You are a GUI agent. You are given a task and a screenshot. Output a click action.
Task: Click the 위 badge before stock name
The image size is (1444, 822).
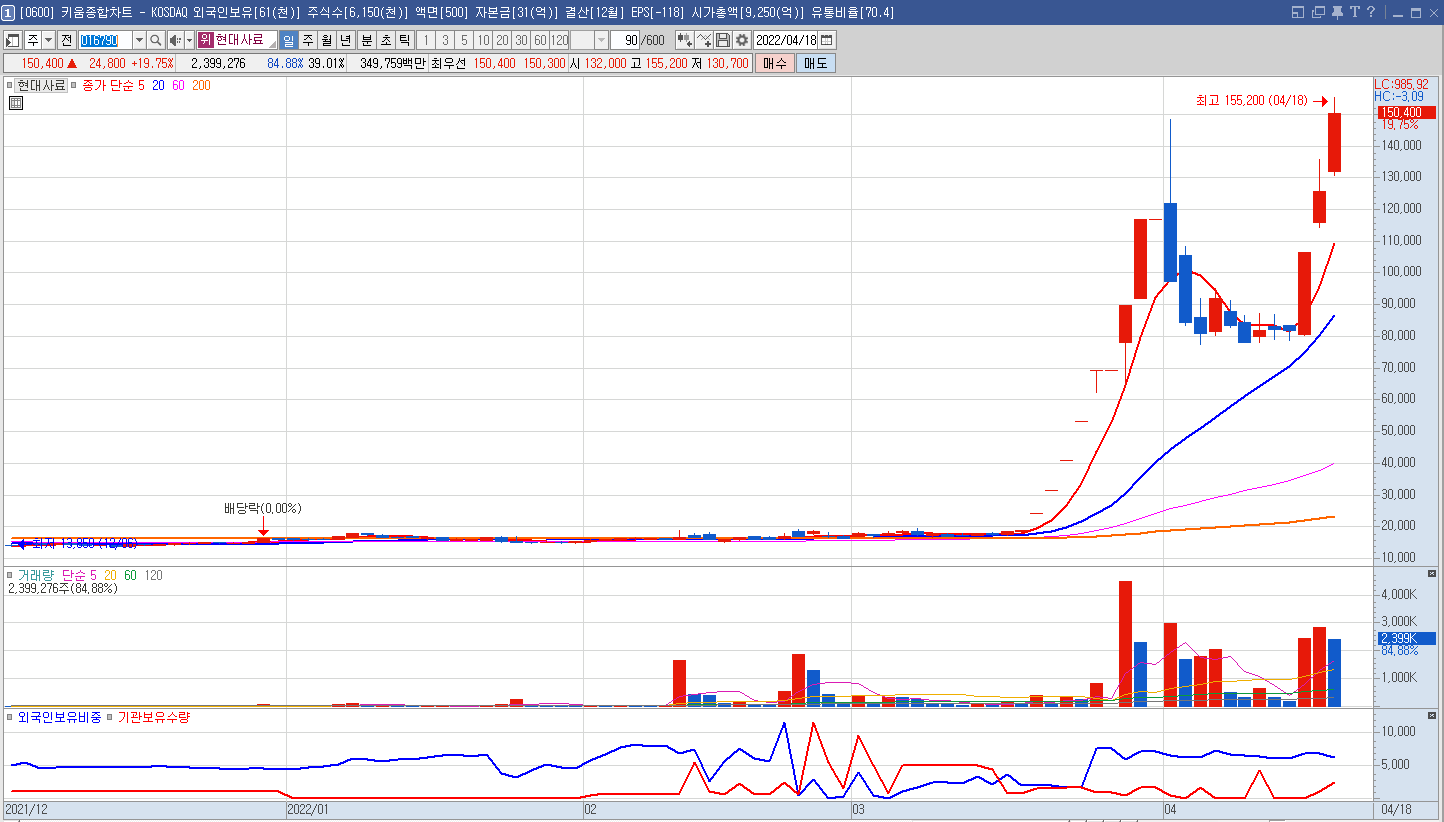pyautogui.click(x=205, y=40)
